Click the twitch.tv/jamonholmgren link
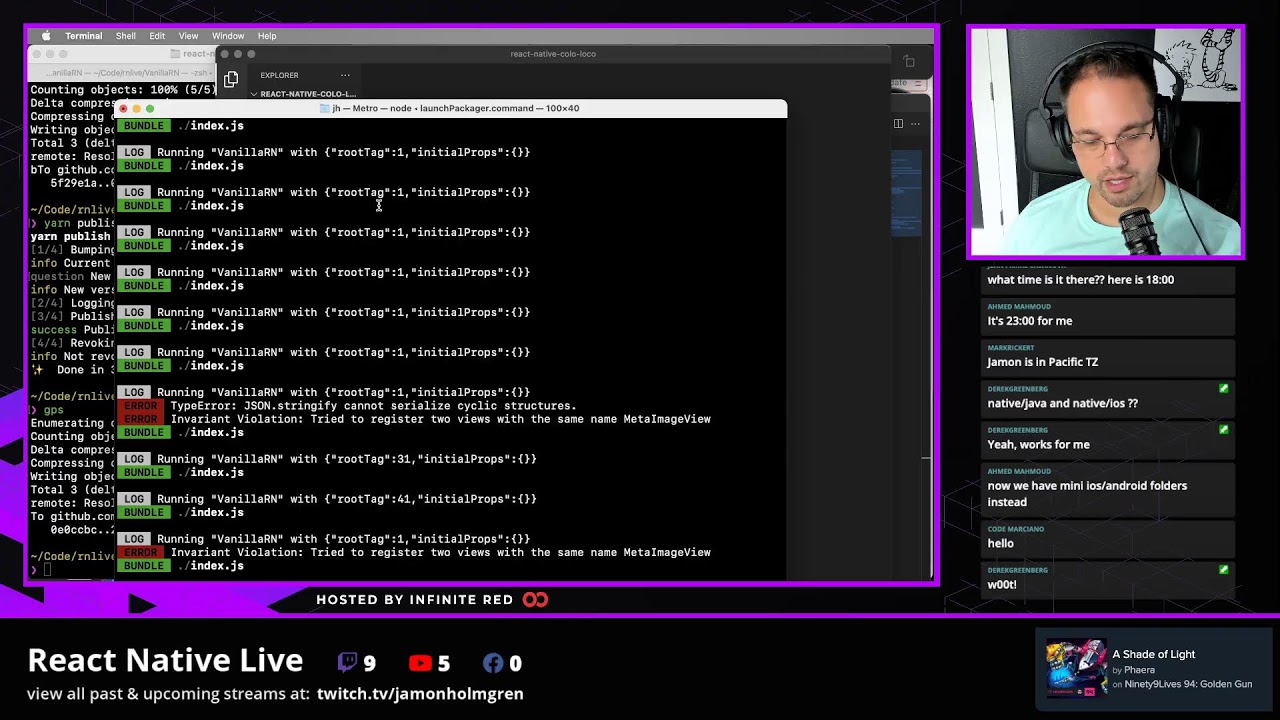Image resolution: width=1280 pixels, height=720 pixels. (420, 693)
